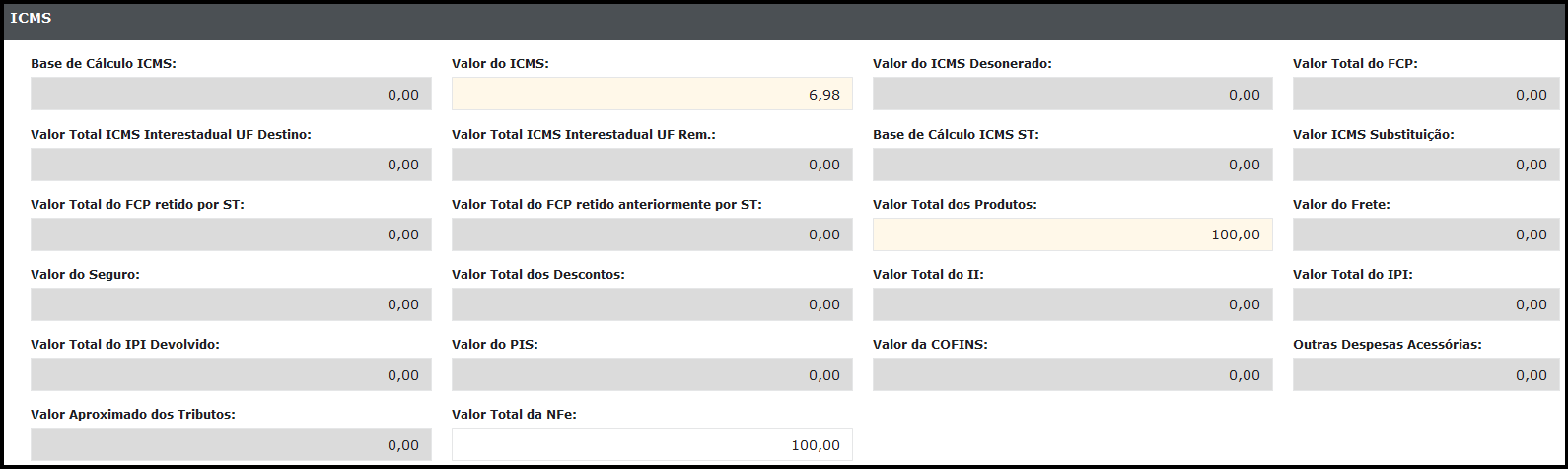Click Valor Total ICMS Interestadual UF Rem. field

(652, 165)
